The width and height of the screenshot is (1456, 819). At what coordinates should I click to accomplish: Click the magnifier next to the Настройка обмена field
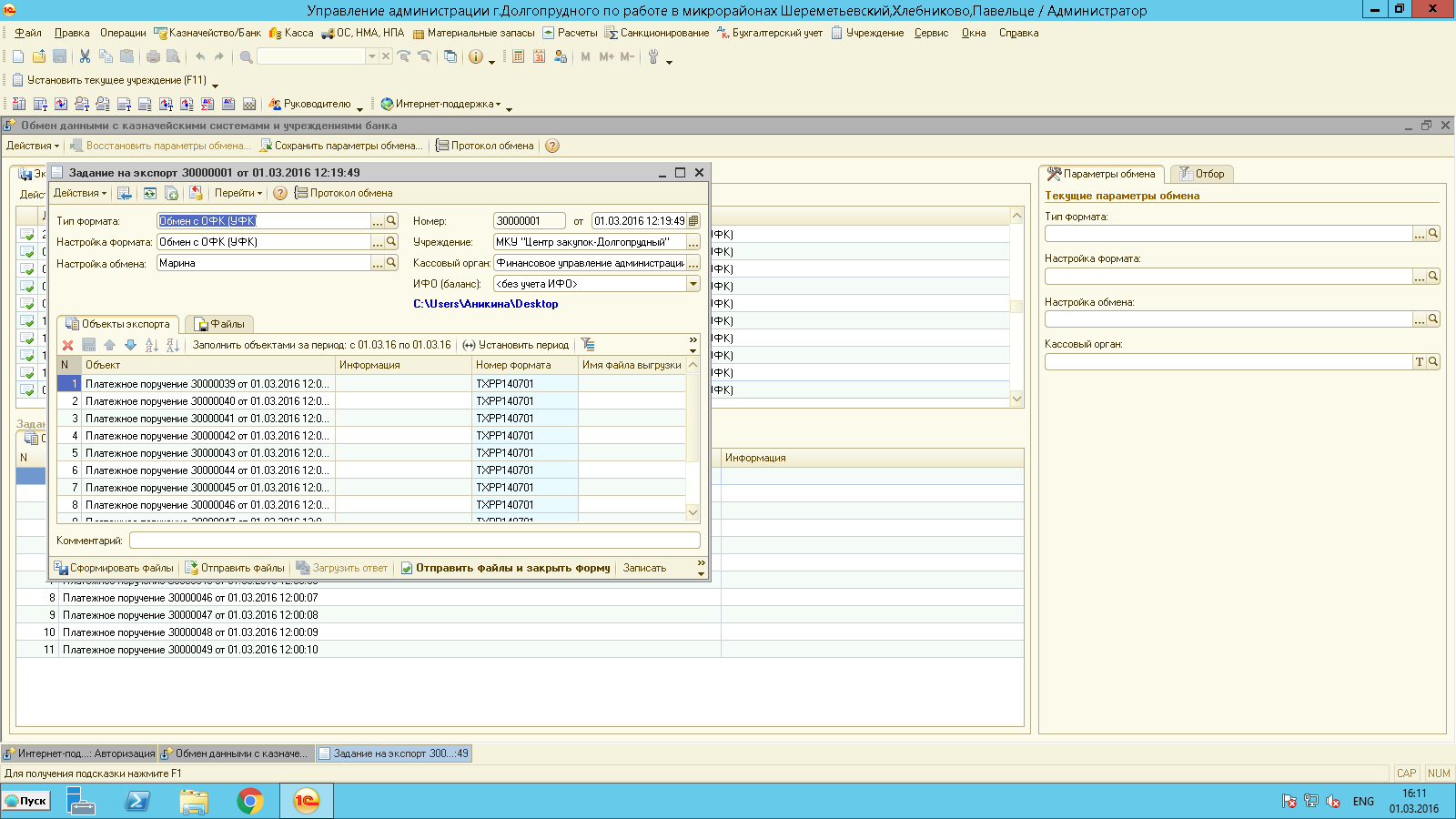391,263
